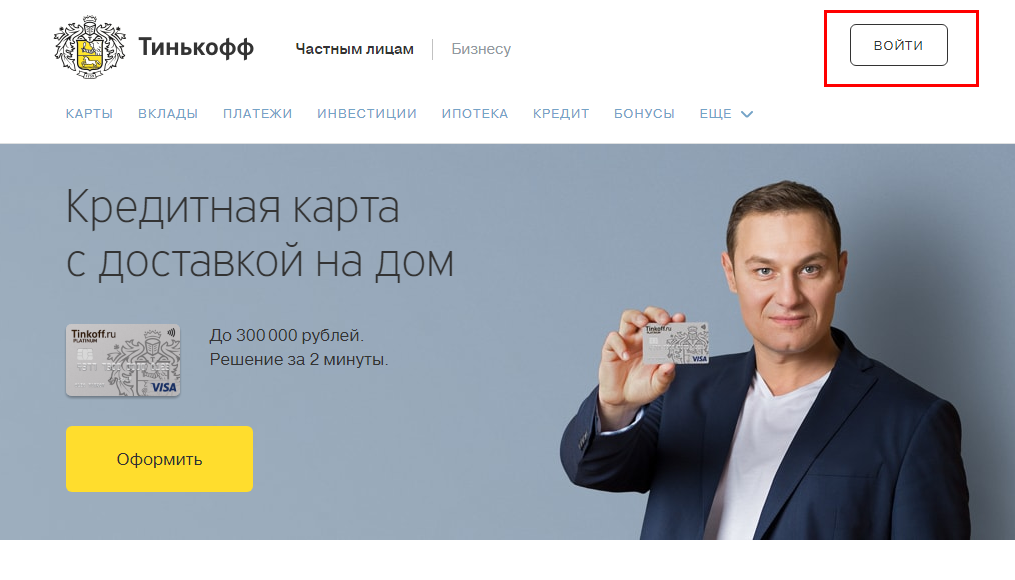Image resolution: width=1015 pixels, height=580 pixels.
Task: Click the yellow Оформить button
Action: [159, 459]
